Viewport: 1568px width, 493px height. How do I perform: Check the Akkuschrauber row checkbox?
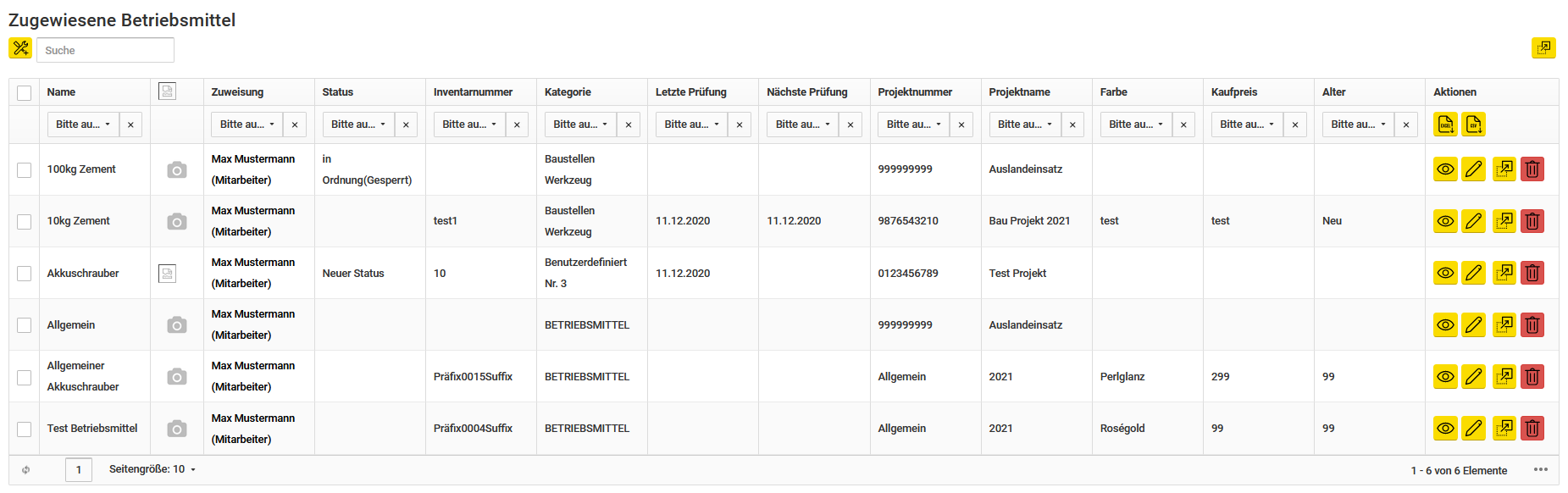pyautogui.click(x=24, y=273)
